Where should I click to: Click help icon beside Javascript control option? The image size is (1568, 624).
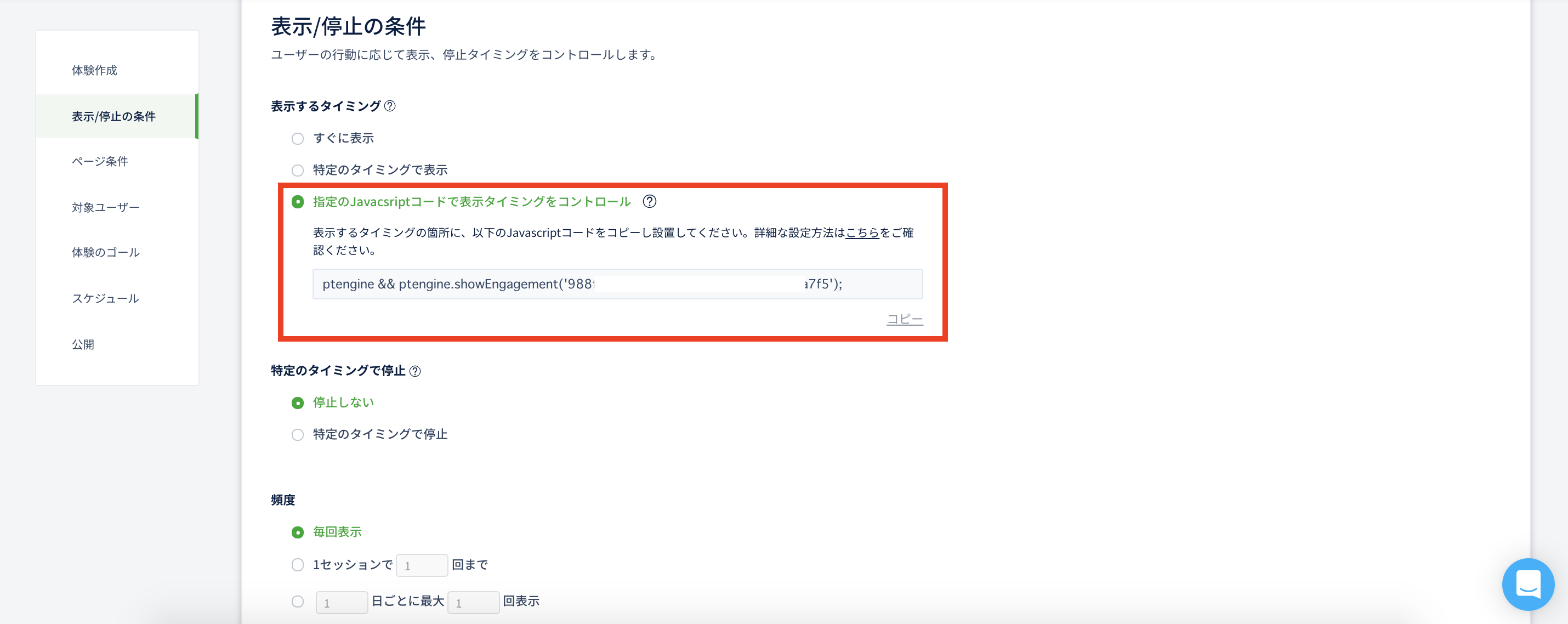[x=650, y=201]
